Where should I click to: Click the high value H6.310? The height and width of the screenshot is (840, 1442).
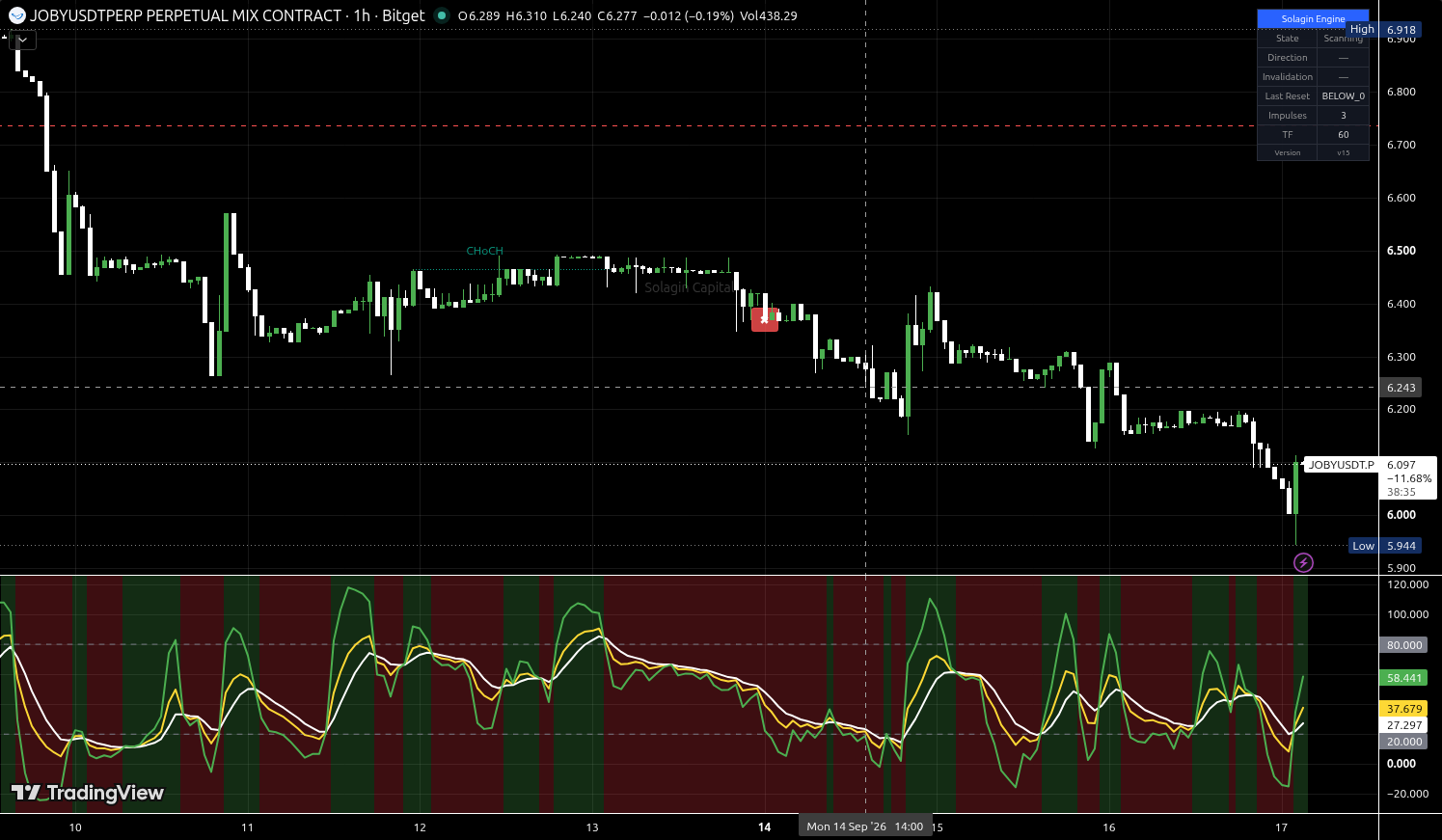526,16
